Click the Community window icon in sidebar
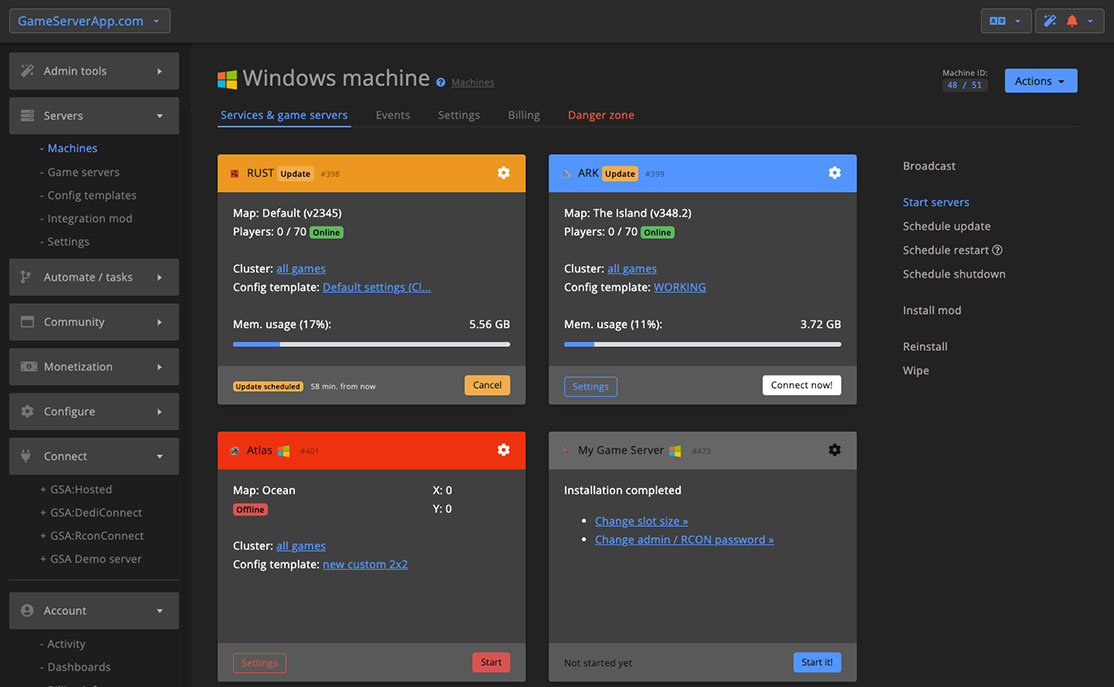The height and width of the screenshot is (687, 1114). point(27,321)
